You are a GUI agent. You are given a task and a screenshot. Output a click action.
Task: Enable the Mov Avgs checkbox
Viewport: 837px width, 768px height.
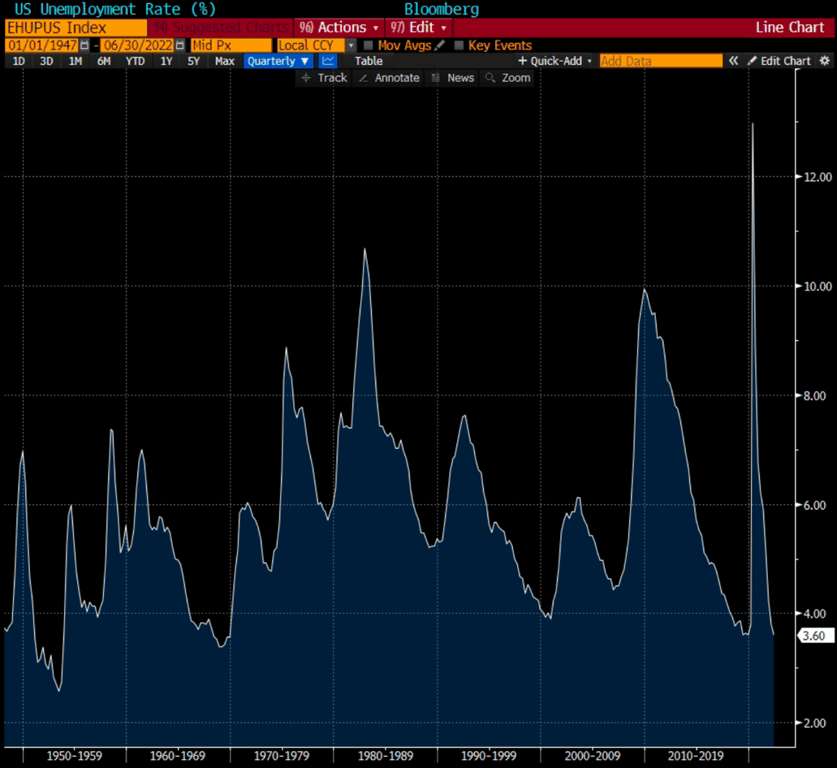[x=368, y=45]
